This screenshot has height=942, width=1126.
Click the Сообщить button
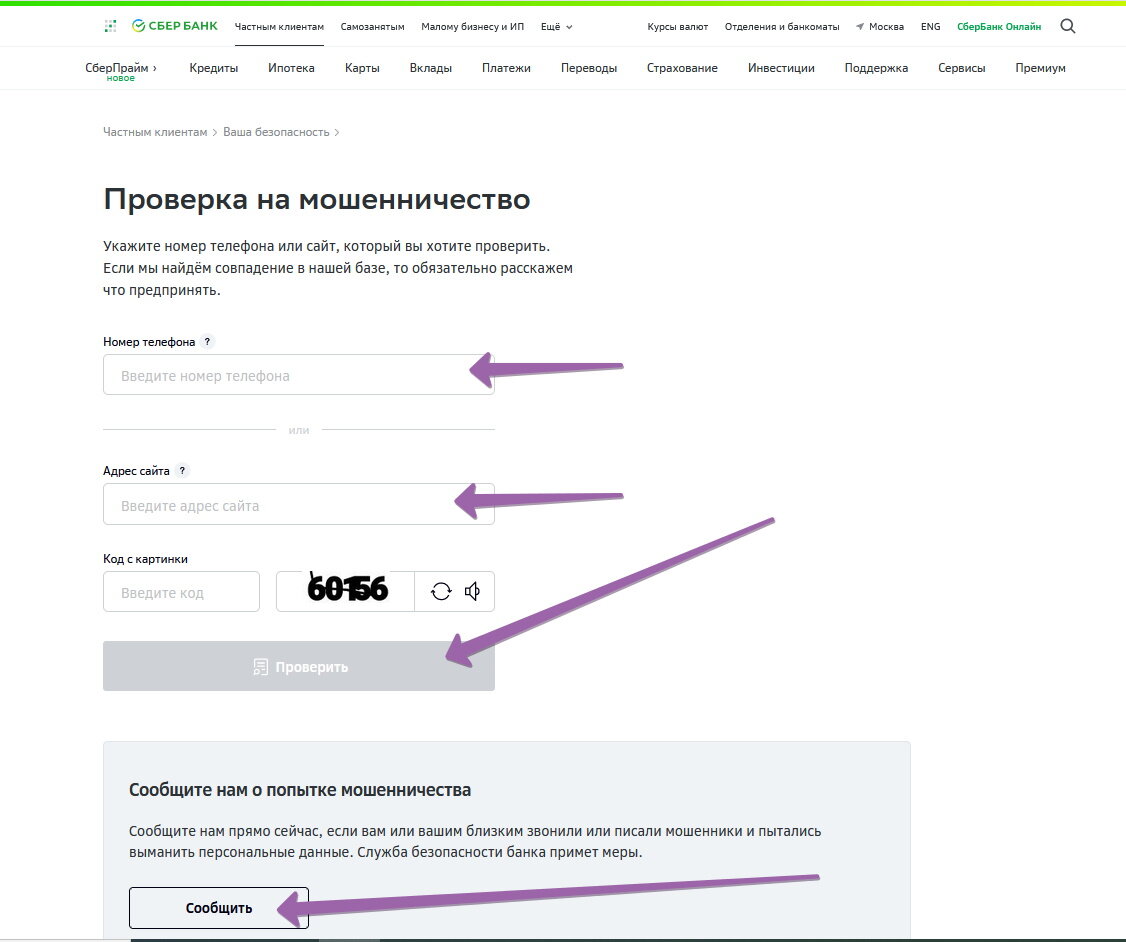(218, 908)
